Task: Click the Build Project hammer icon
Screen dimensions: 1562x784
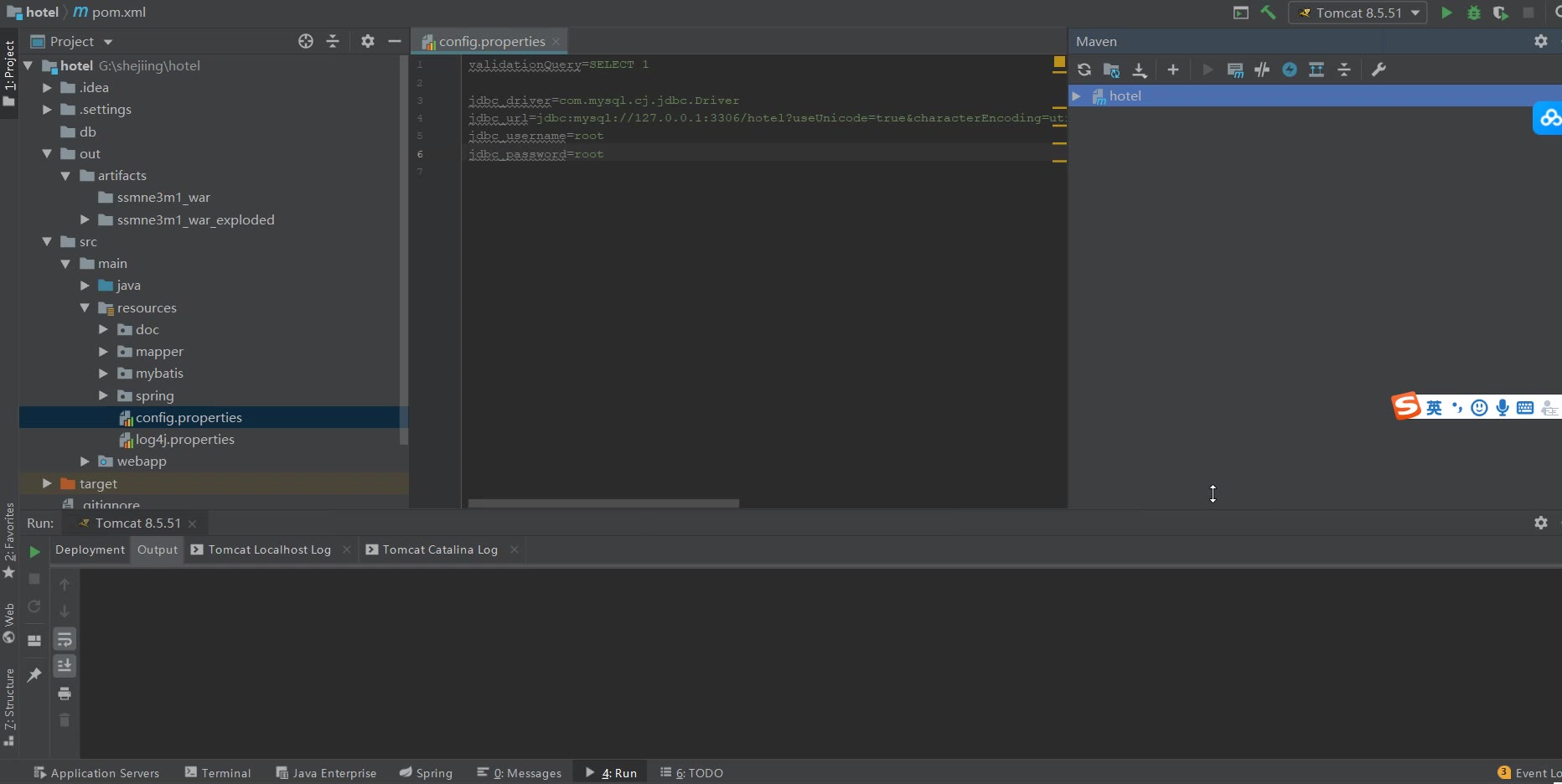Action: (1268, 13)
